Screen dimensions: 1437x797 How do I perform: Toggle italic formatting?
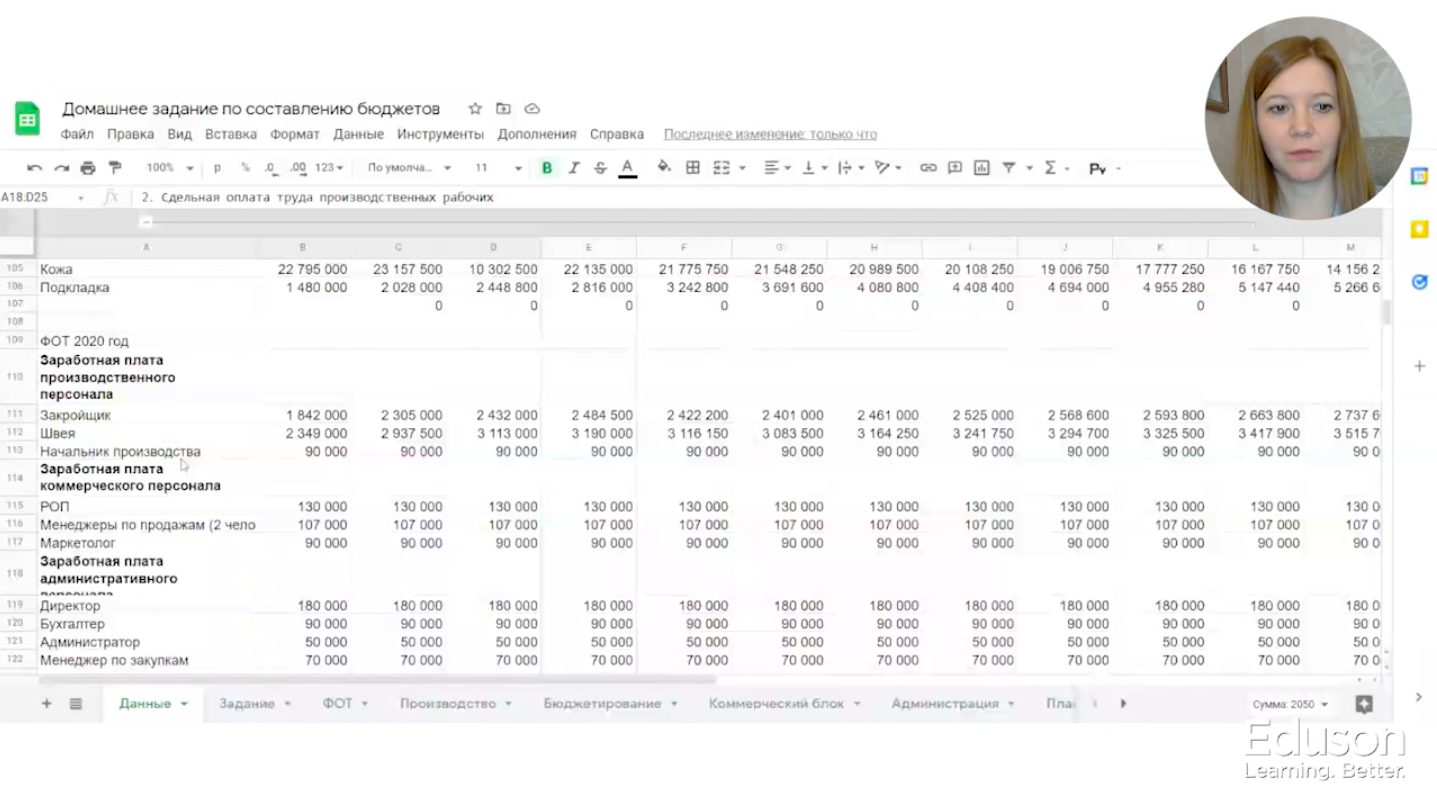tap(574, 168)
